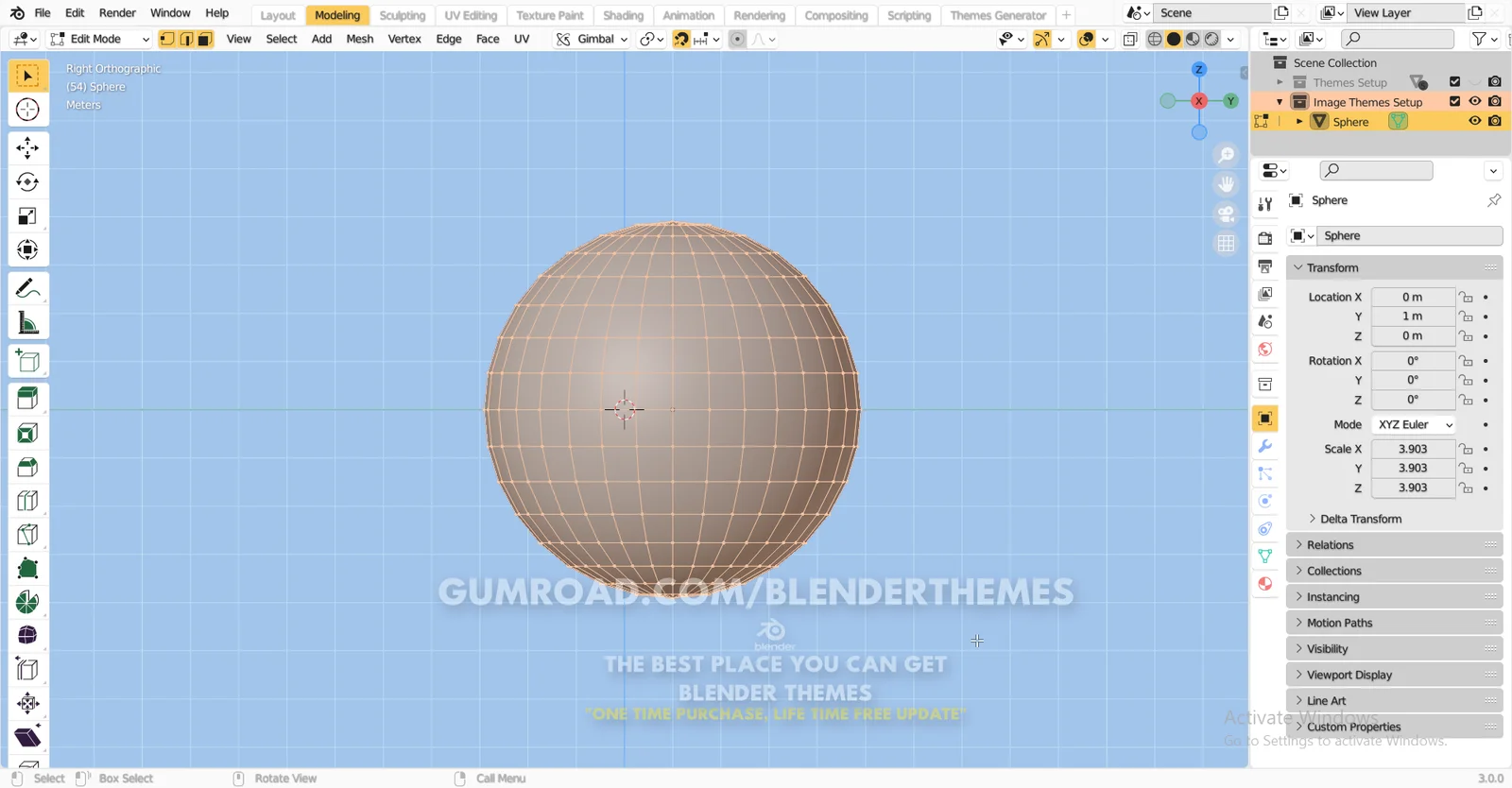This screenshot has width=1512, height=788.
Task: Add a new workspace with plus button
Action: [1066, 15]
